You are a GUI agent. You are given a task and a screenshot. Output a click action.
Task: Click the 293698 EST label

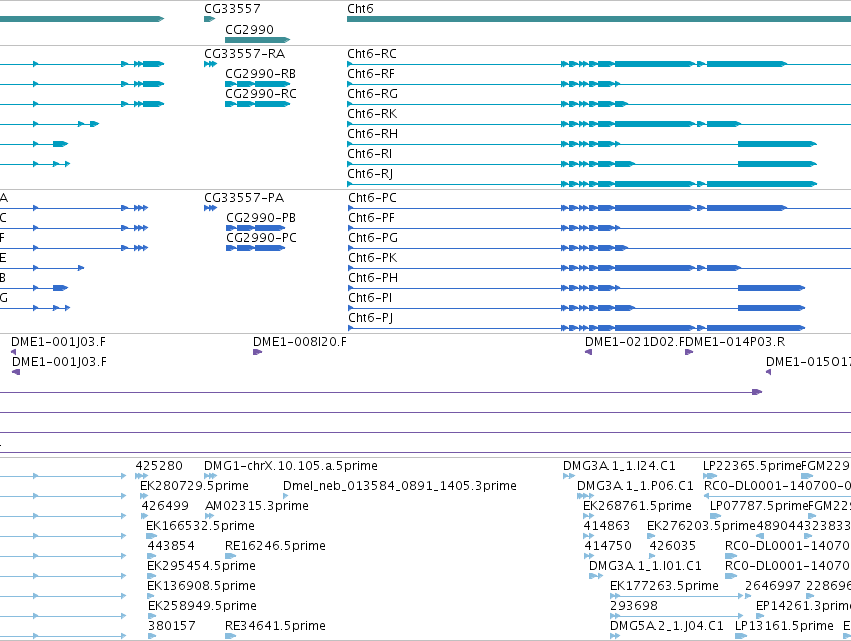pyautogui.click(x=634, y=606)
